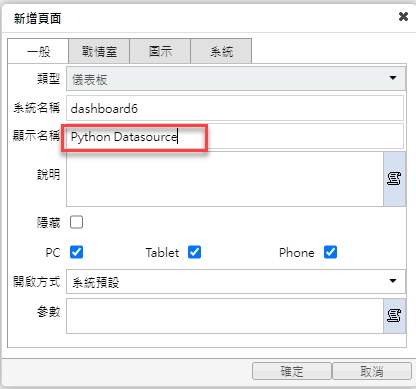Focus the 系統名稱 field containing dashboard6

click(x=235, y=108)
